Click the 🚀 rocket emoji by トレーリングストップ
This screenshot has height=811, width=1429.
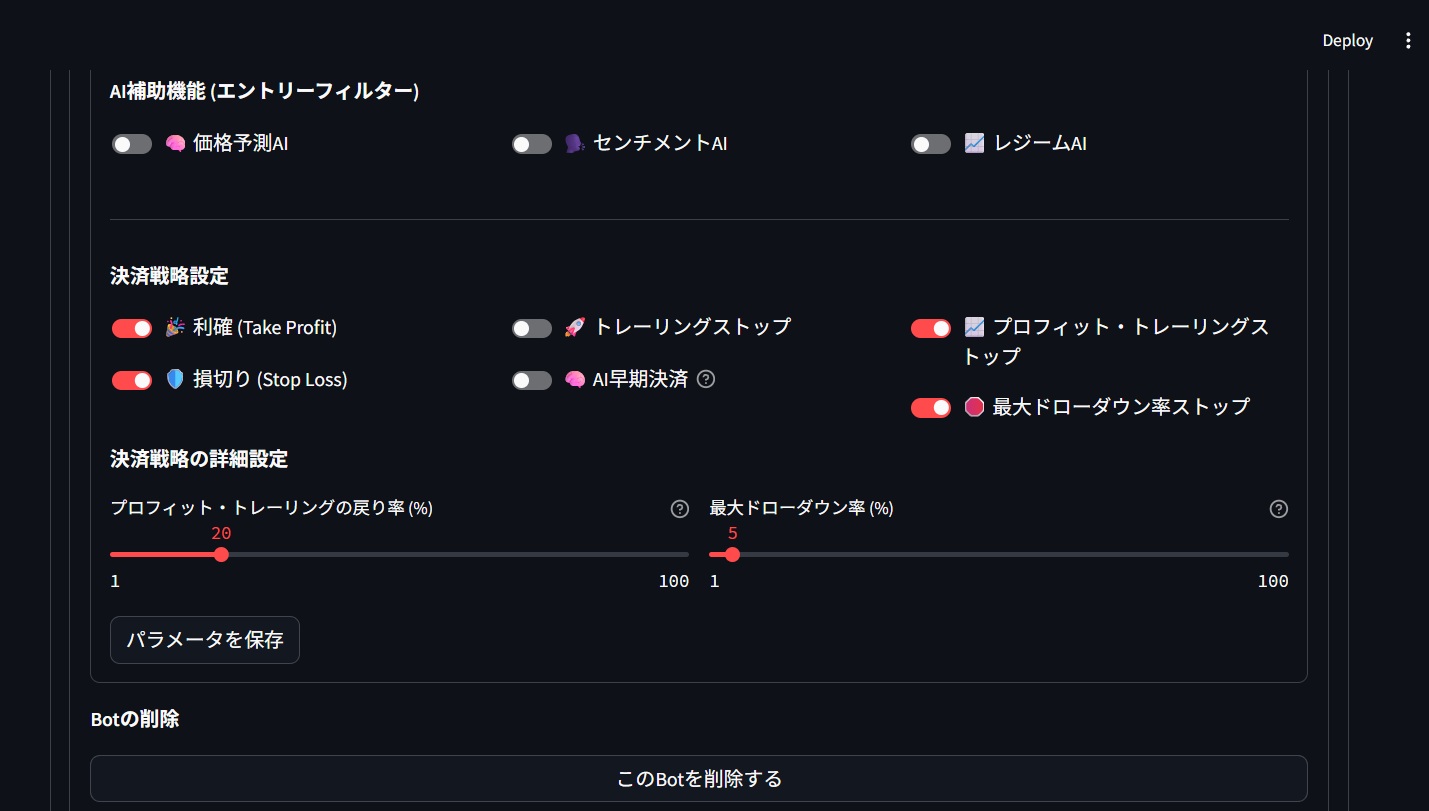click(x=575, y=327)
